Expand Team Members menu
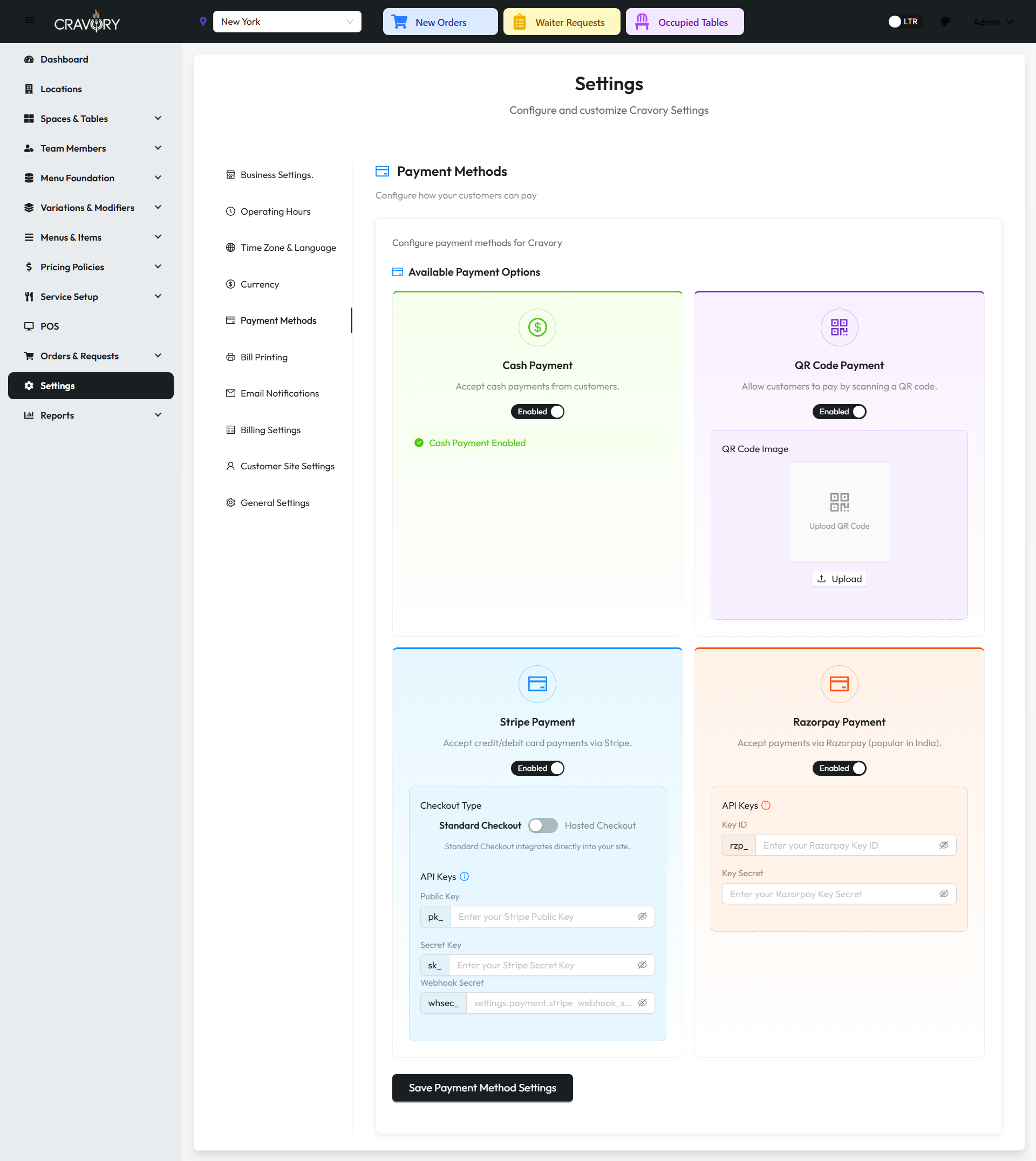The width and height of the screenshot is (1036, 1161). click(x=158, y=148)
